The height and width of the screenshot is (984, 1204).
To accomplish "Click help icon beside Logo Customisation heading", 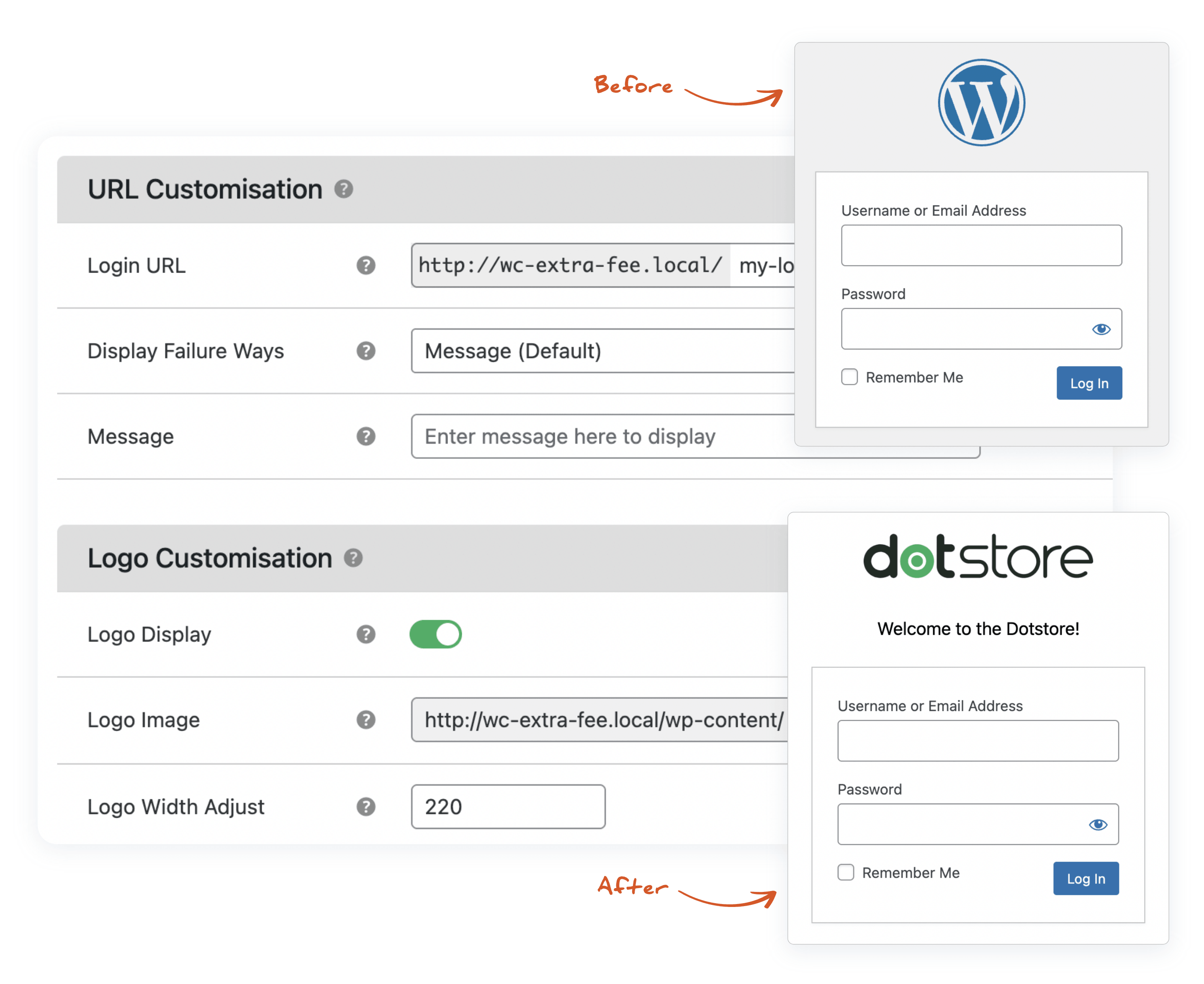I will 353,558.
